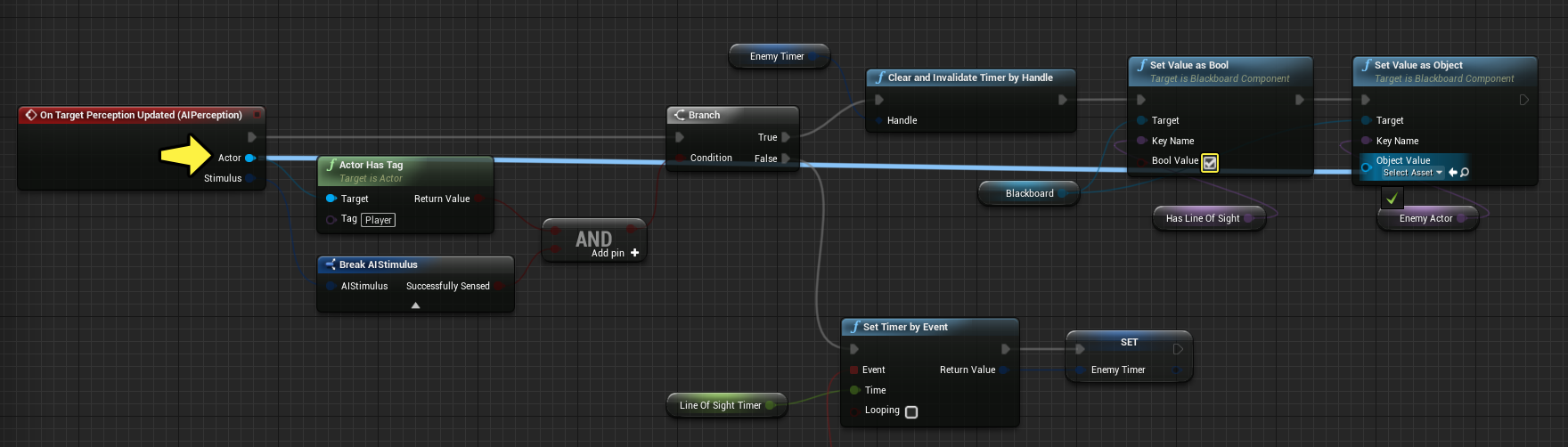
Task: Click Key Name pin on Set Value as Bool
Action: [1142, 141]
